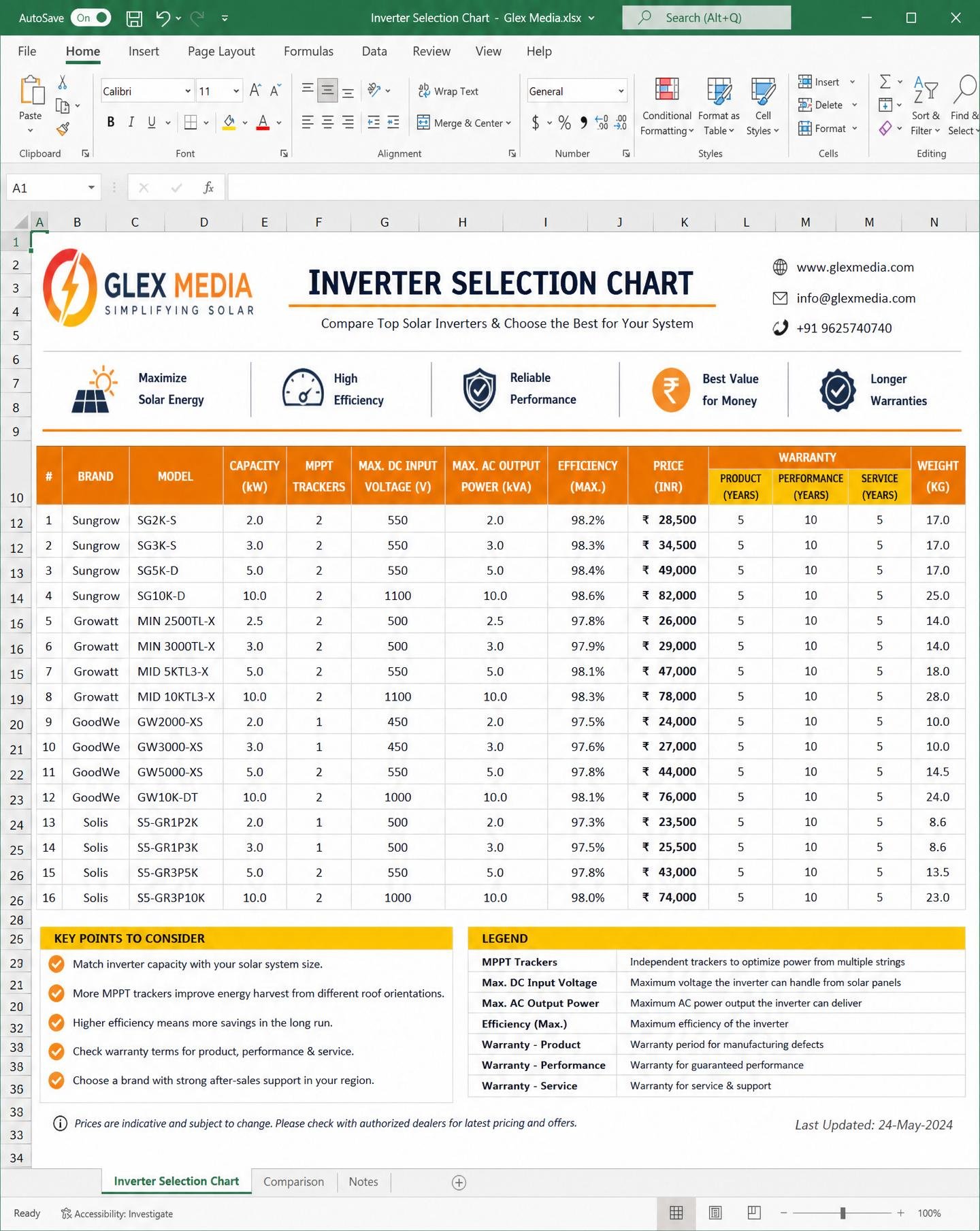Click Increase Indent icon
This screenshot has height=1231, width=980.
(393, 123)
